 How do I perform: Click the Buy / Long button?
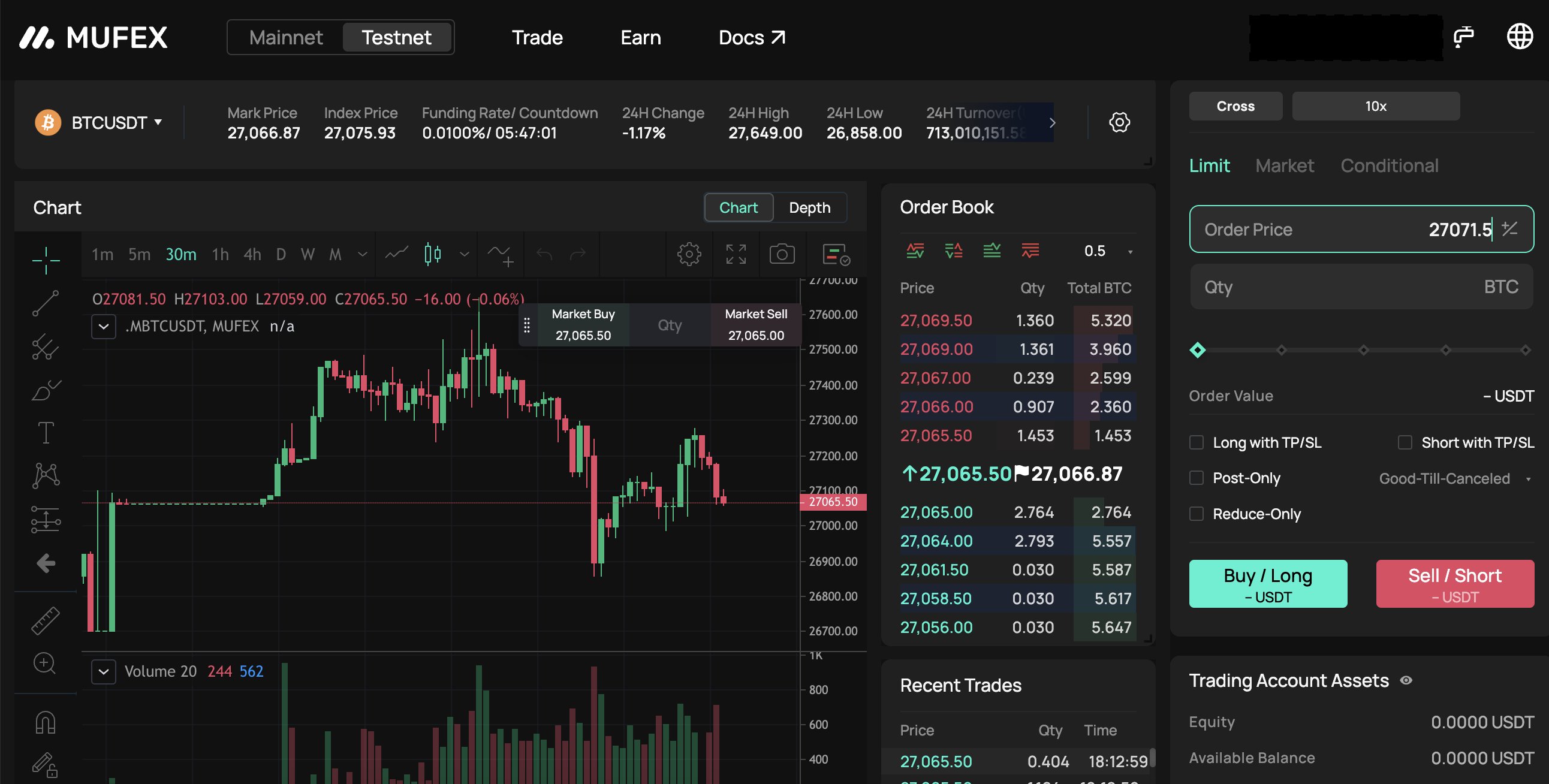[x=1268, y=583]
